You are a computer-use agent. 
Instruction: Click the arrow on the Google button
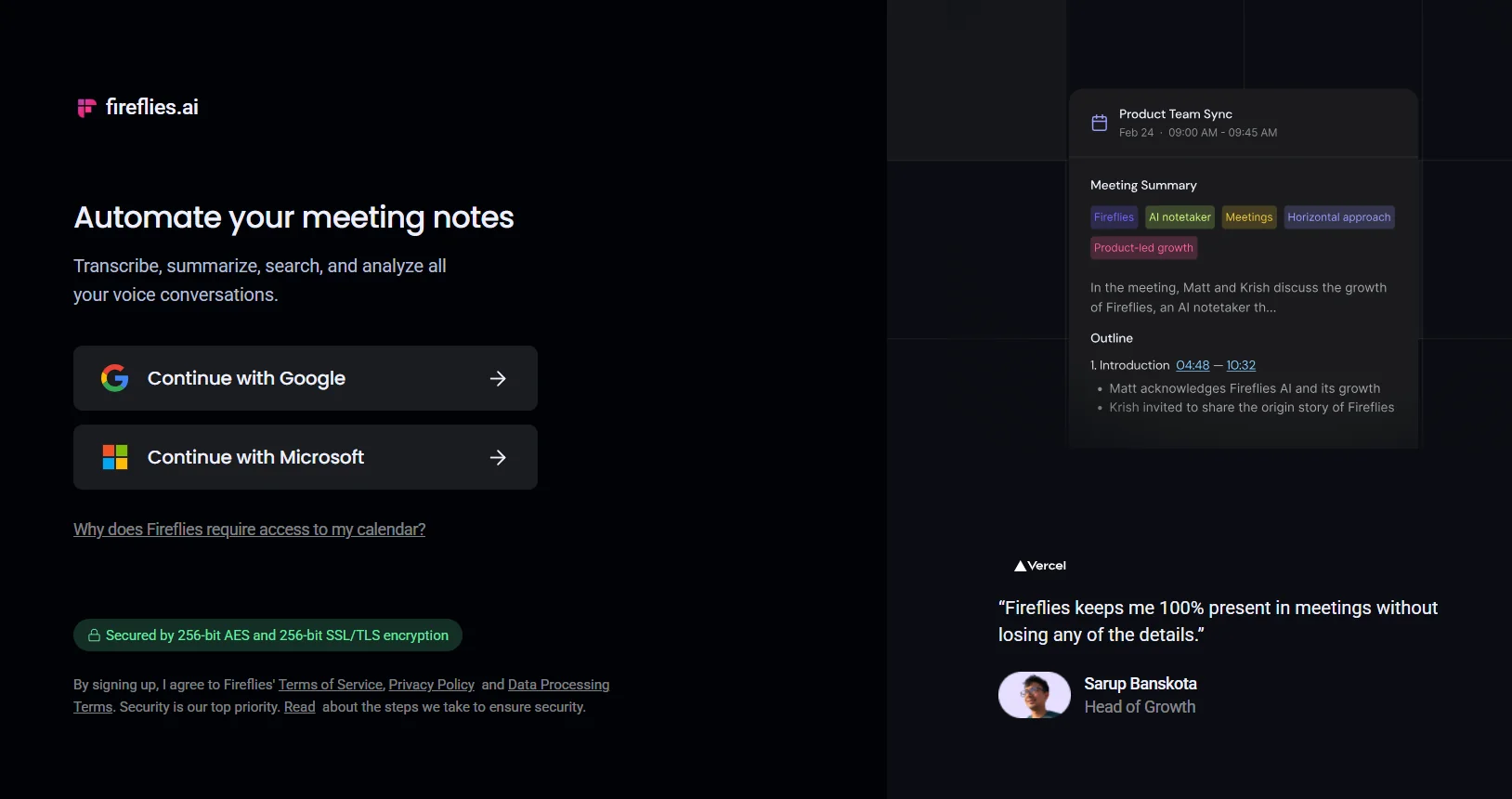(498, 378)
